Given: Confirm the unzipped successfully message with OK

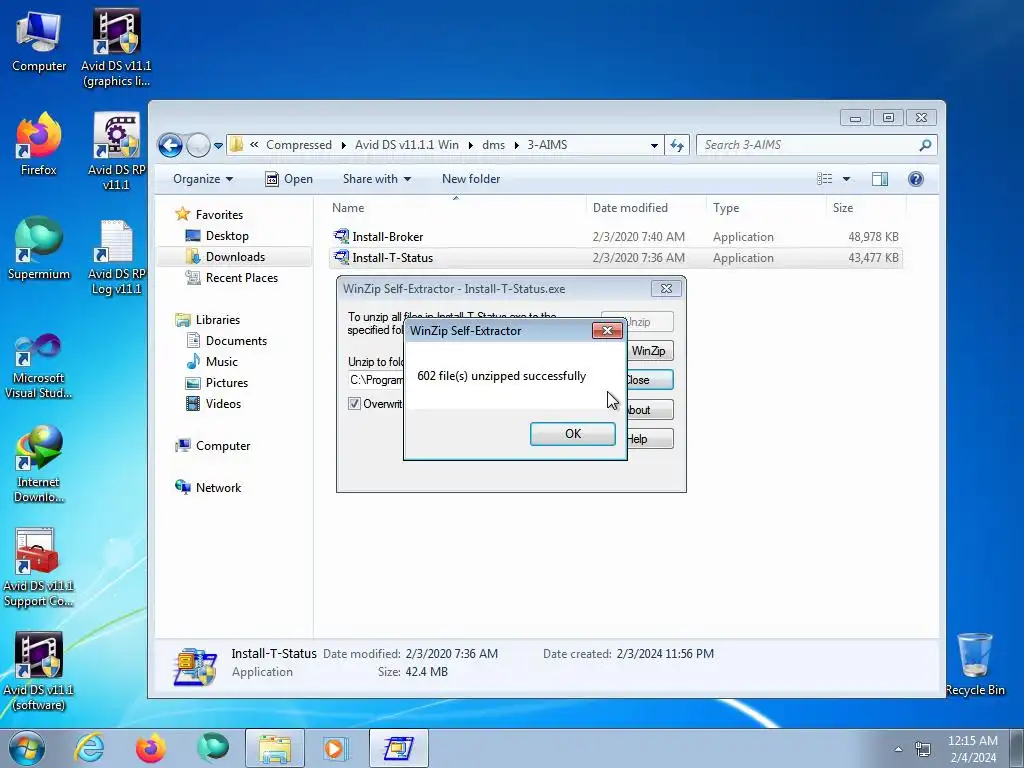Looking at the screenshot, I should pyautogui.click(x=572, y=434).
